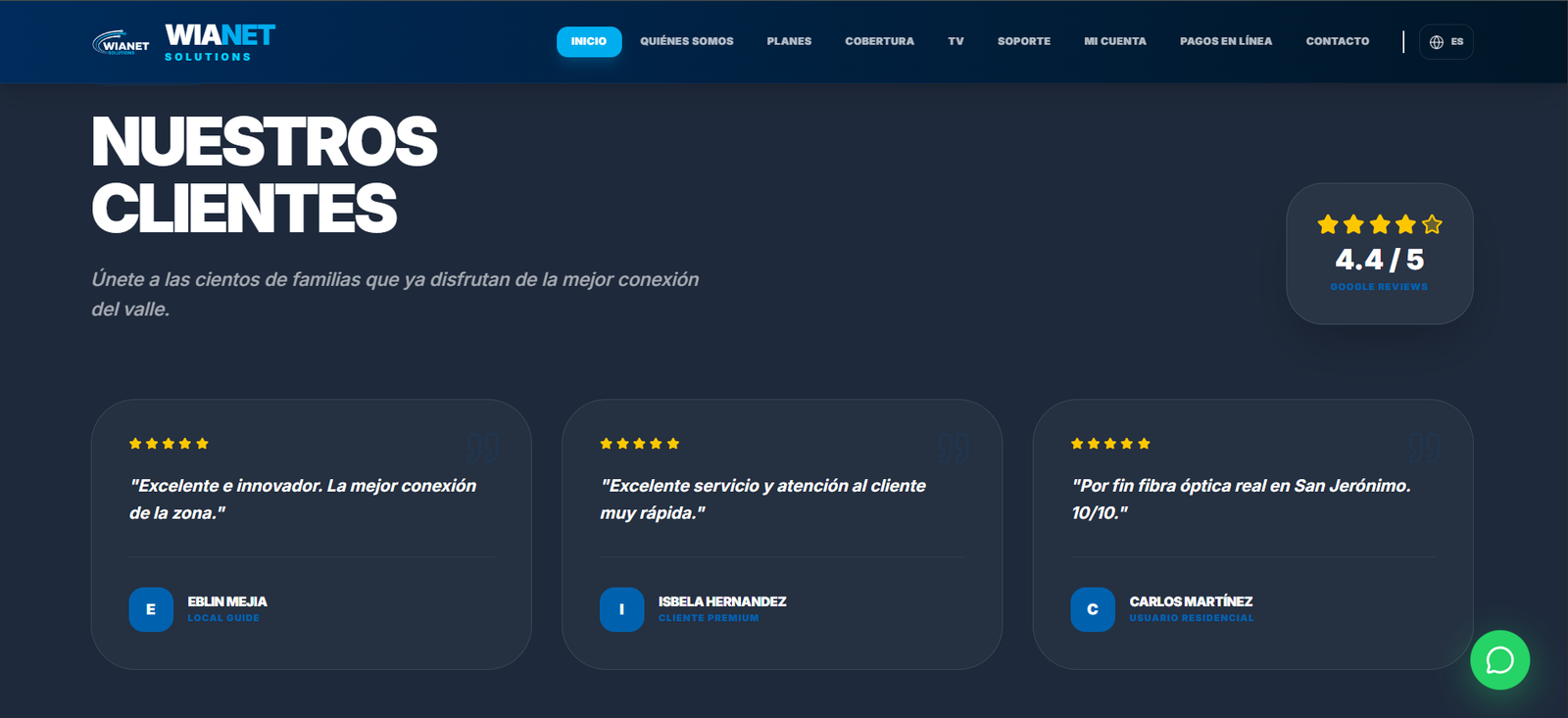Viewport: 1568px width, 718px height.
Task: Click the five stars on Isbela Hernandez's review
Action: click(x=640, y=444)
